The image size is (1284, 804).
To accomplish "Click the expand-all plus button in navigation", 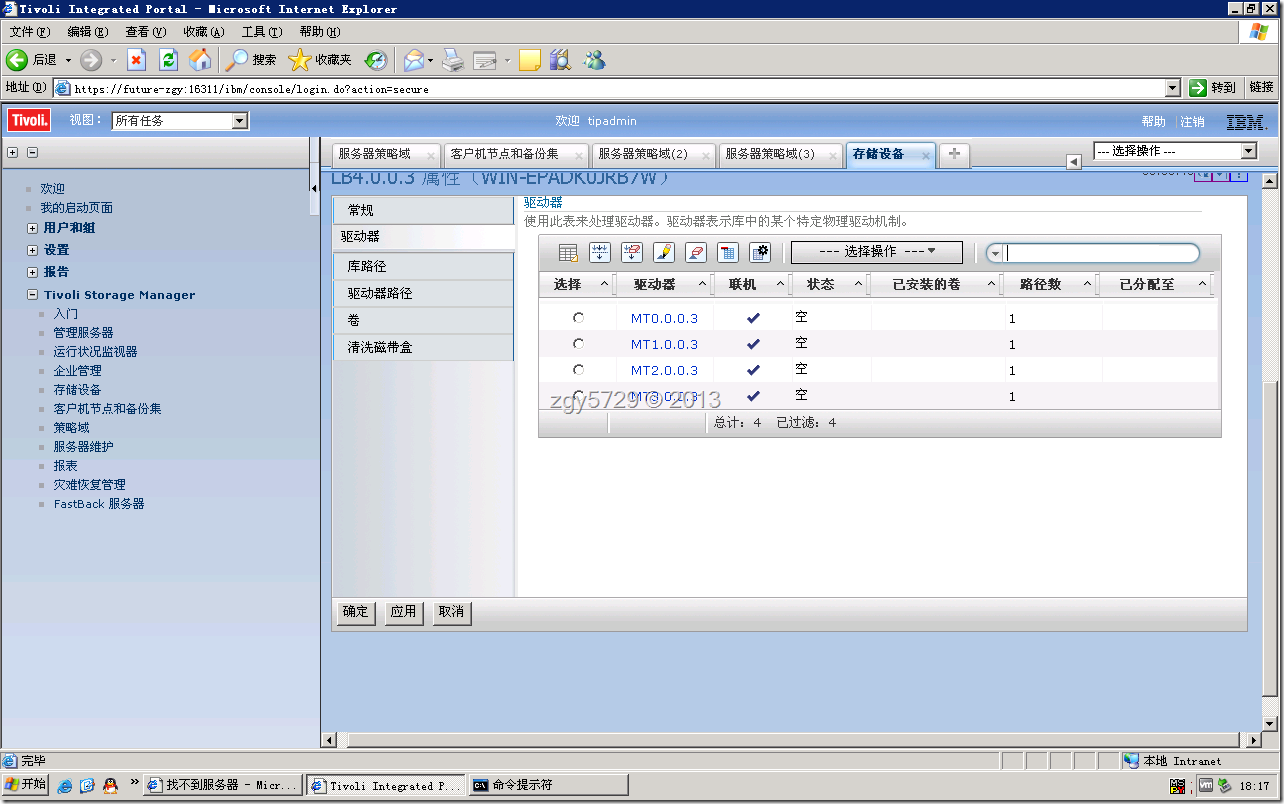I will 12,153.
